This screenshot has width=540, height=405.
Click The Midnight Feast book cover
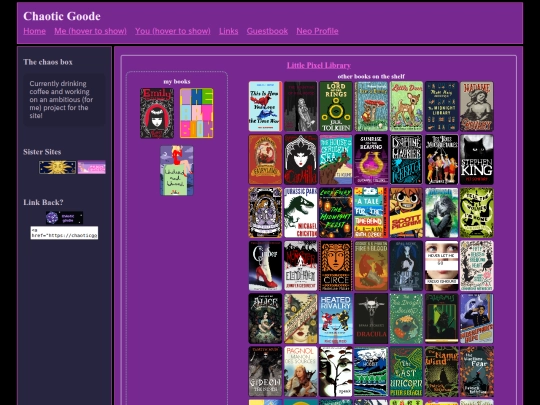tap(336, 212)
